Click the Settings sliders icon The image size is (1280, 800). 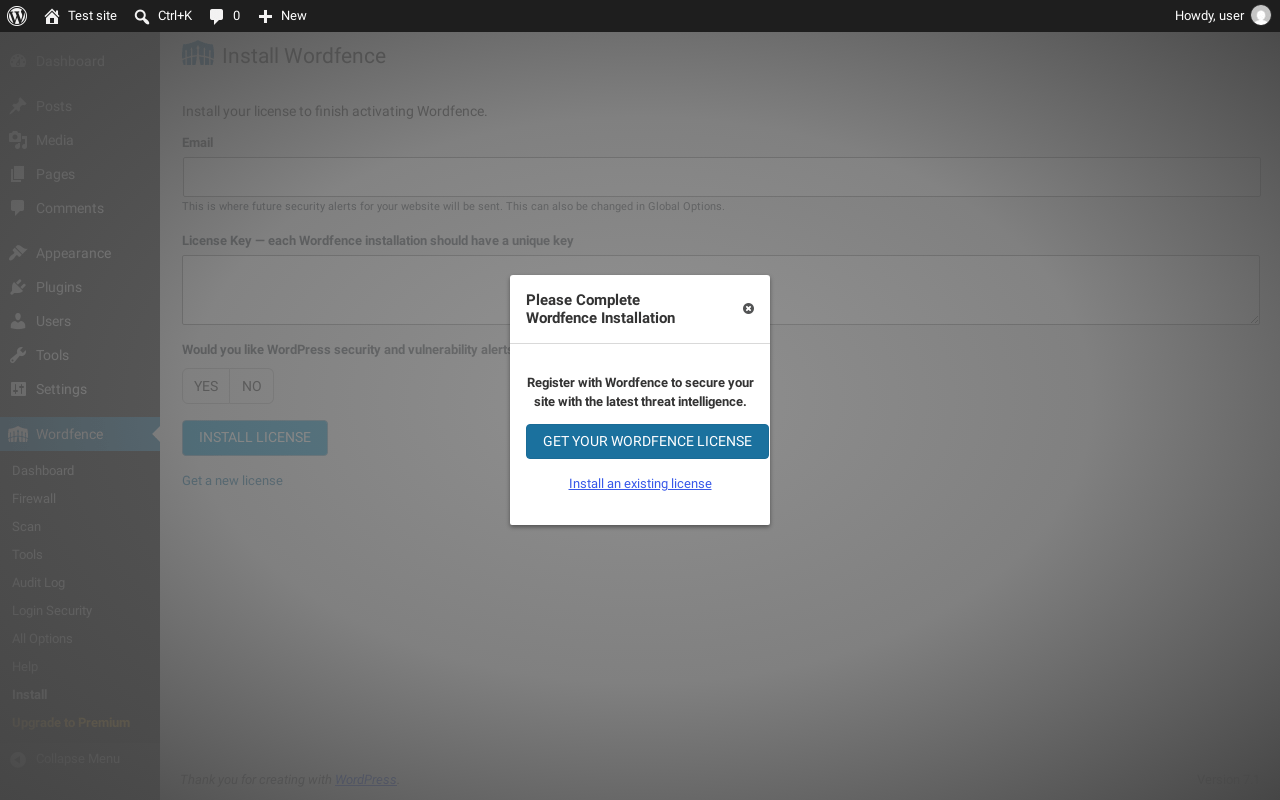[x=18, y=389]
